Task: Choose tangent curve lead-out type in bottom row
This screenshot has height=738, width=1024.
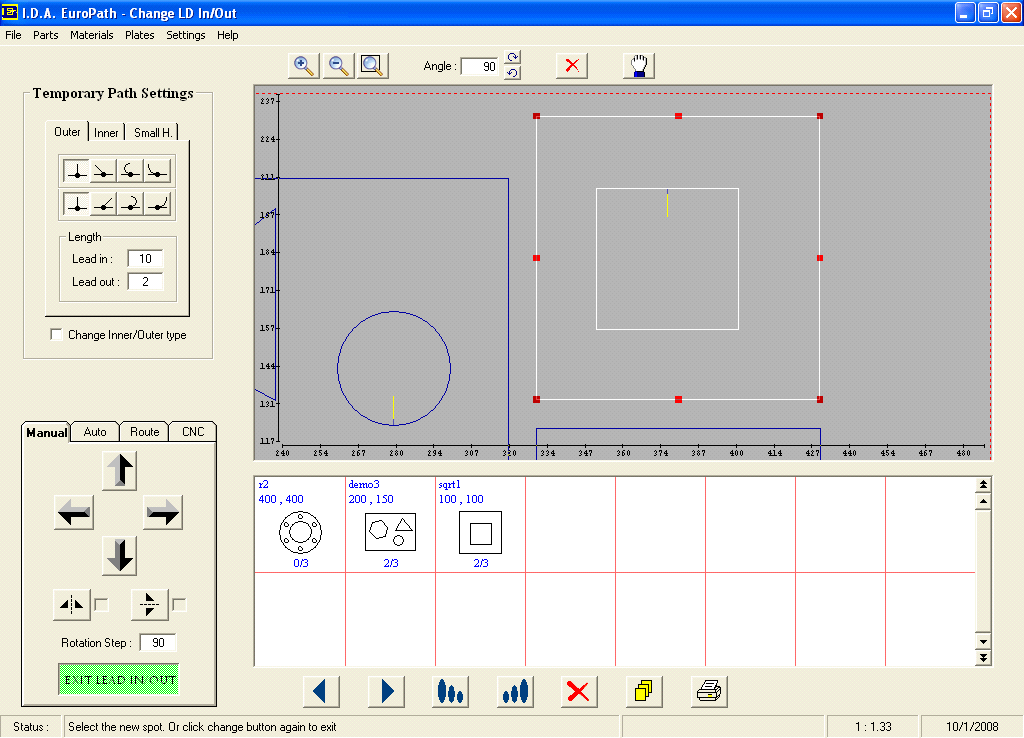Action: 157,204
